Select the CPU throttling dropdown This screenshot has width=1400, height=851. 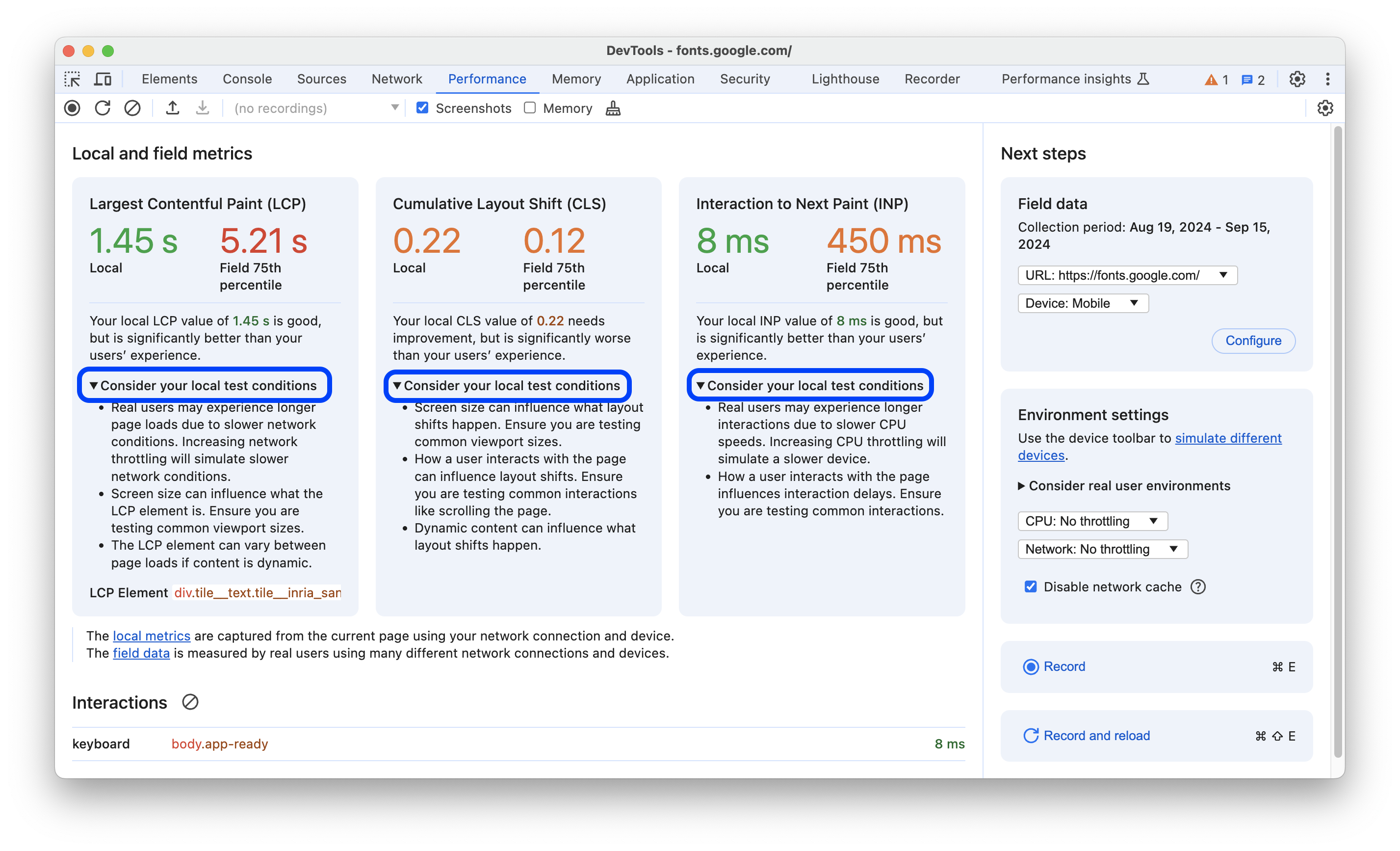pyautogui.click(x=1089, y=519)
